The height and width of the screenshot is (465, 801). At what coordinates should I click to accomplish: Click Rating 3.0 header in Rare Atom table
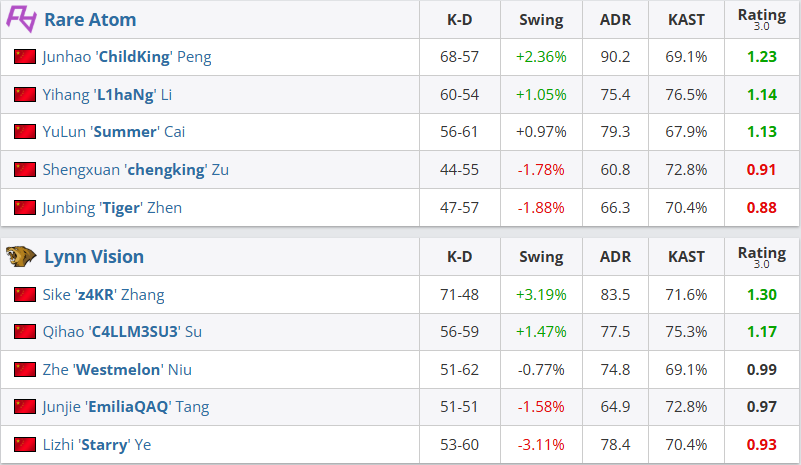coord(762,19)
